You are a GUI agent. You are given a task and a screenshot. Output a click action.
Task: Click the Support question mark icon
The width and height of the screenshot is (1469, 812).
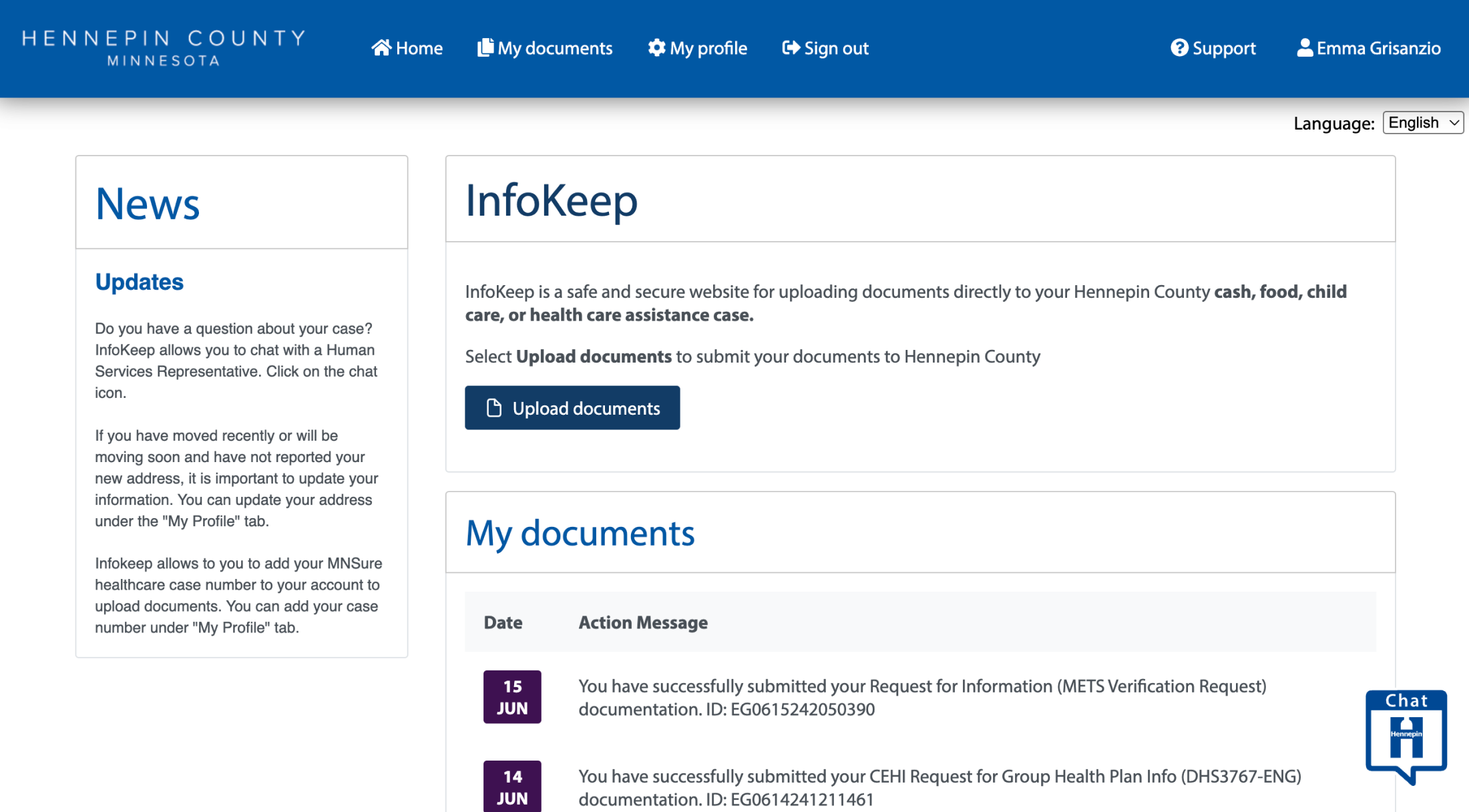pos(1179,48)
